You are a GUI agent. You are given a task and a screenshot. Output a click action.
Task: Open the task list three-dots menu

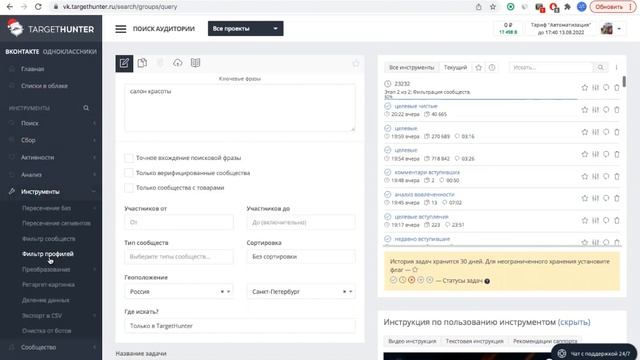(616, 67)
